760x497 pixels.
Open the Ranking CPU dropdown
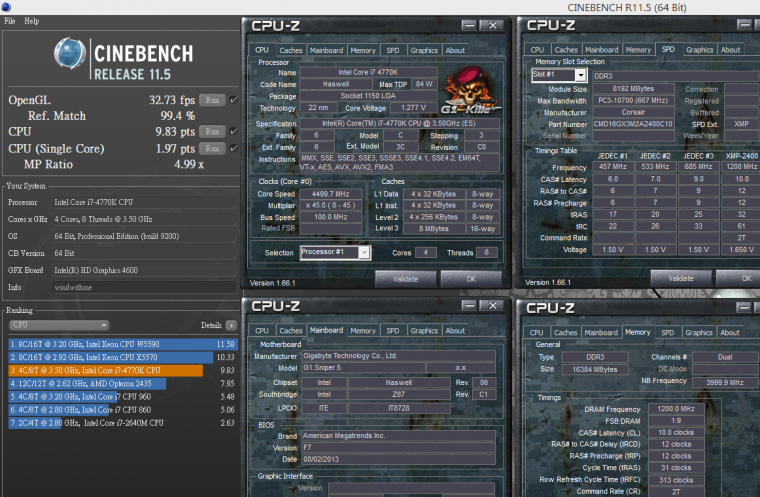59,325
